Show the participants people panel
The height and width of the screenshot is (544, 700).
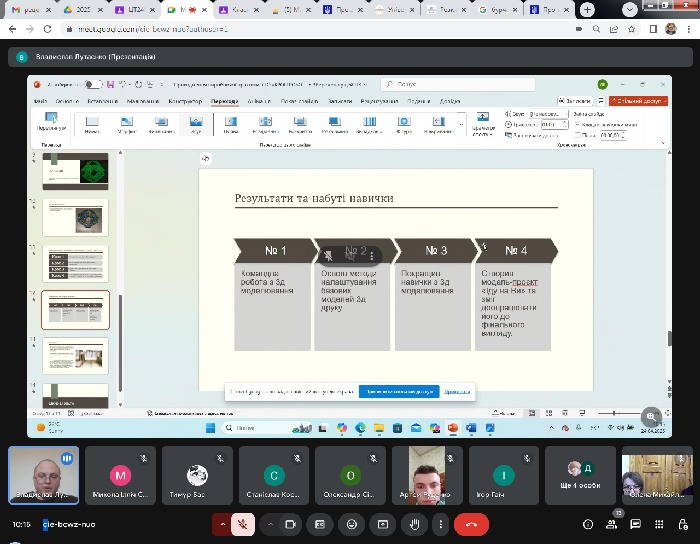pos(612,524)
